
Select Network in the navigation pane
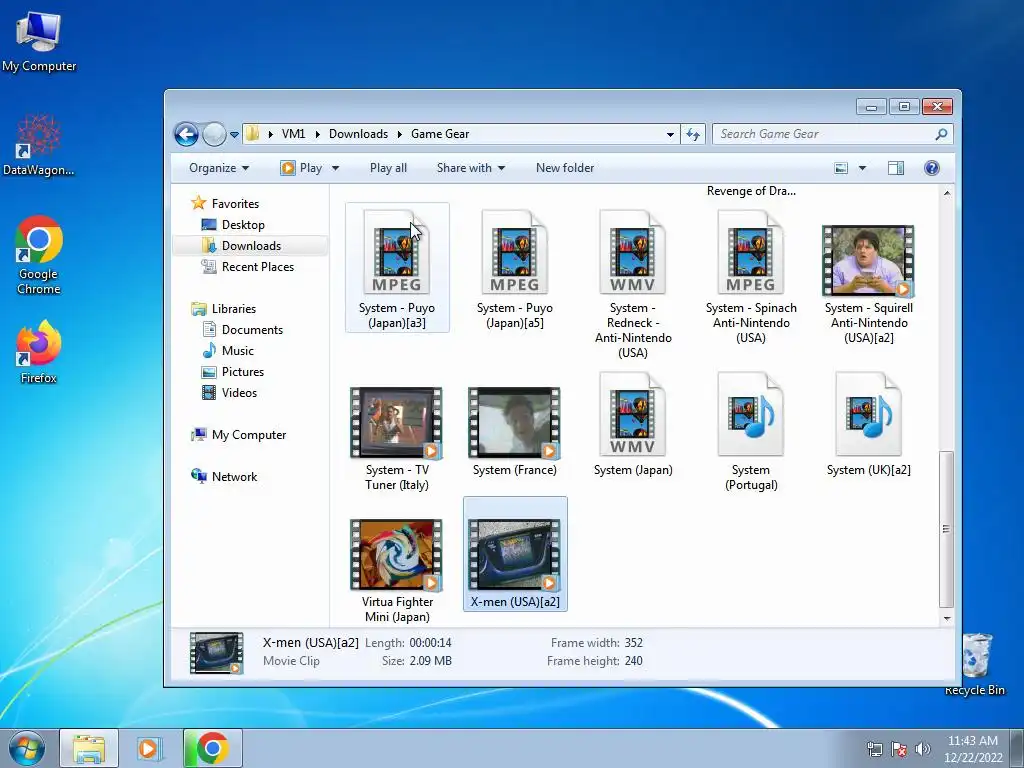[225, 477]
